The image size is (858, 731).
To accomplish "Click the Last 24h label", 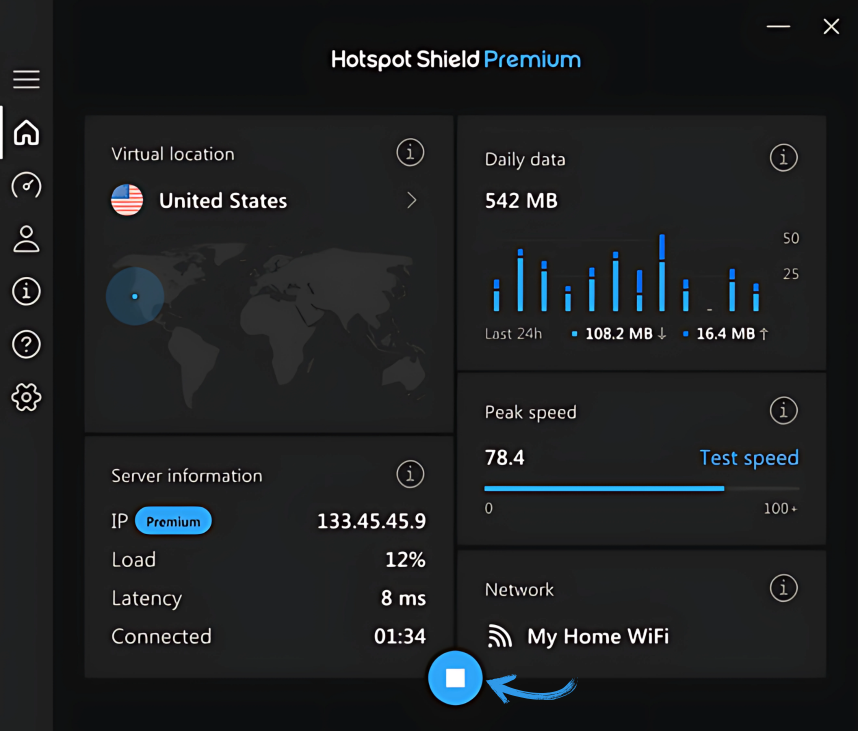I will point(513,334).
